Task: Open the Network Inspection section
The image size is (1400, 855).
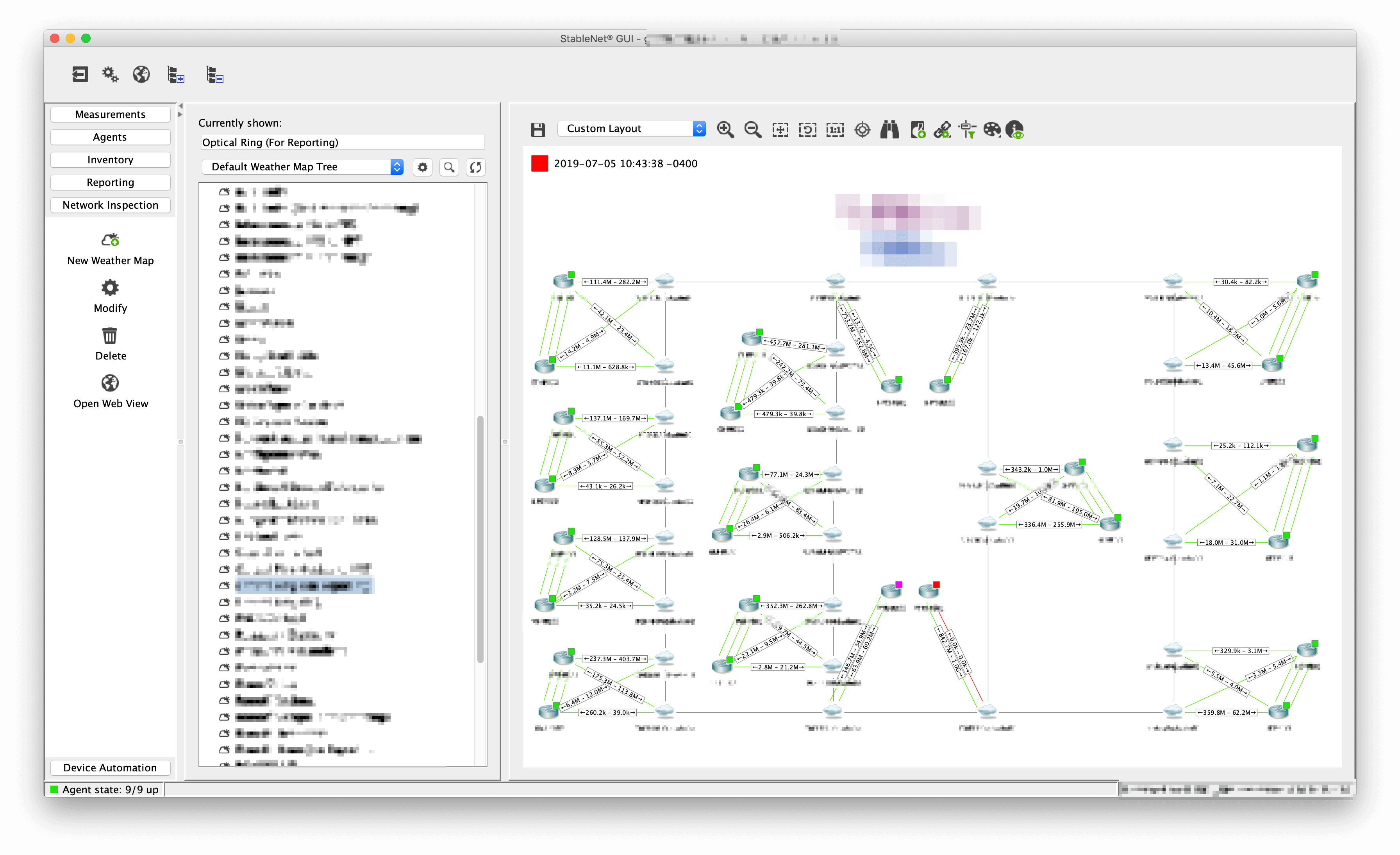Action: (110, 205)
